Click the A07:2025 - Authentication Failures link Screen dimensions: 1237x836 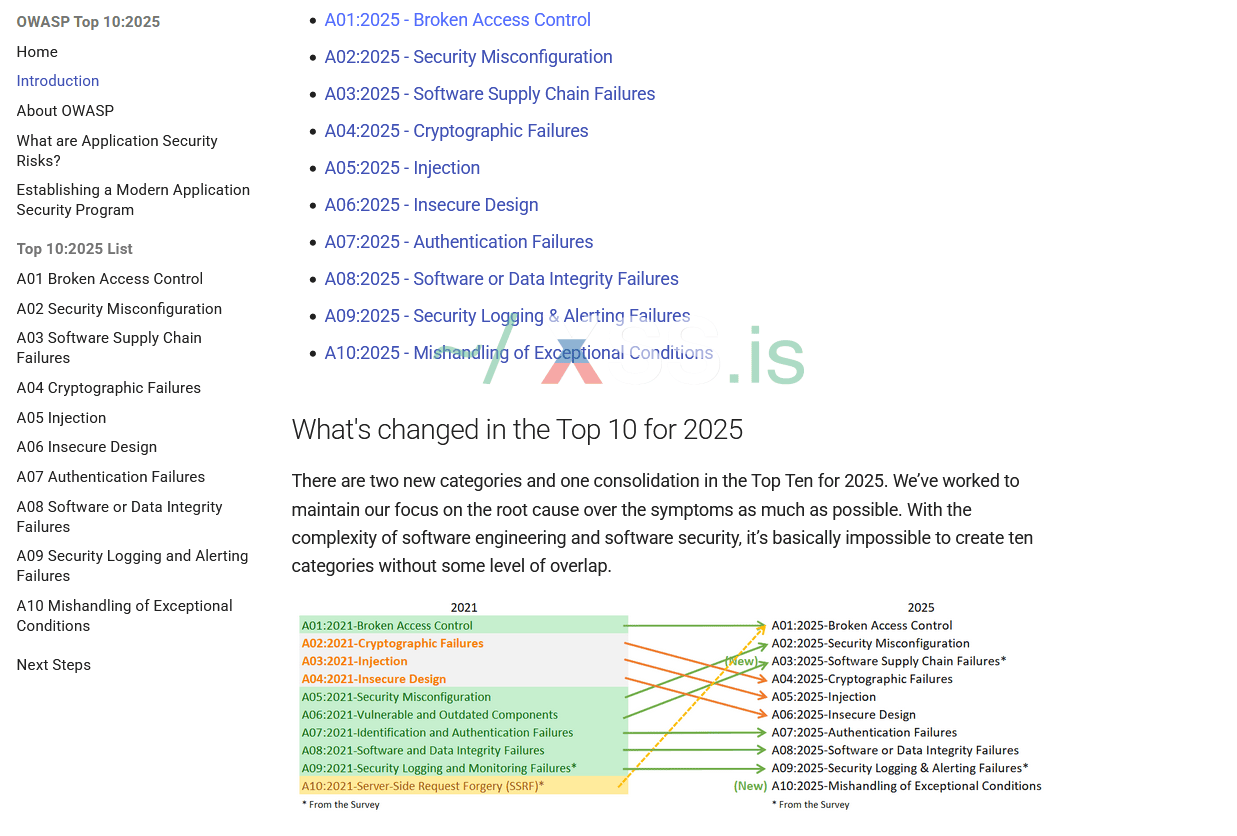459,242
